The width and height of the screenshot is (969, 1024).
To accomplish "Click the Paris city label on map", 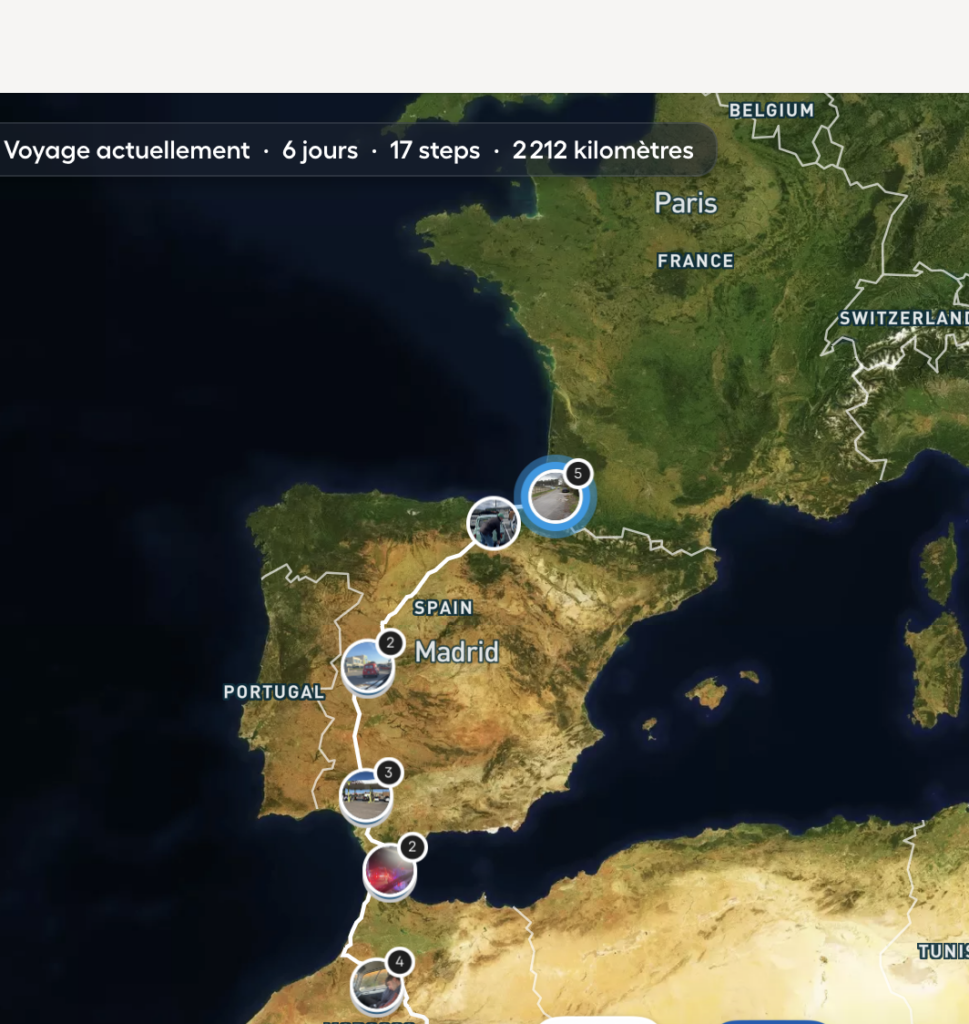I will click(685, 204).
